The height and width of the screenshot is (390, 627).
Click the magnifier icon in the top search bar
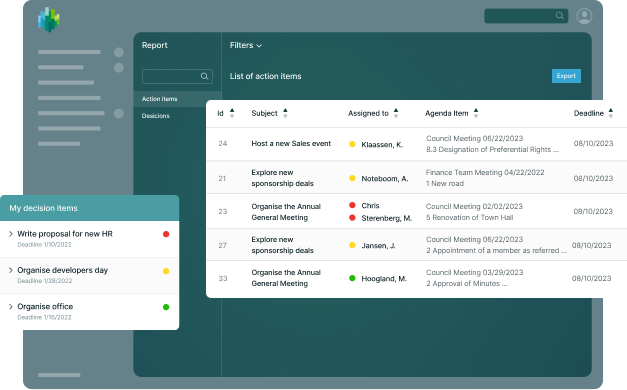click(560, 16)
